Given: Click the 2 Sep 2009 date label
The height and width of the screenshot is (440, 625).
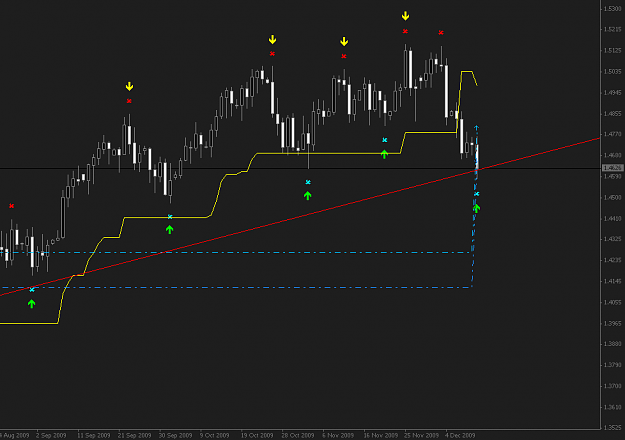Looking at the screenshot, I should point(51,435).
